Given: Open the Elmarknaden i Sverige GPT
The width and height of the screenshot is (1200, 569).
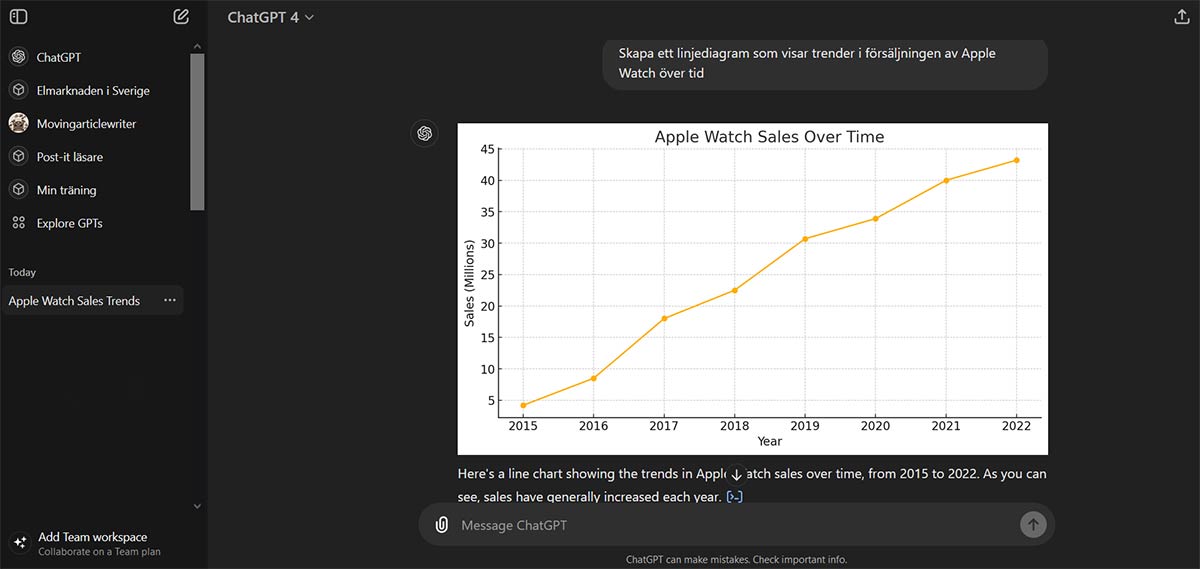Looking at the screenshot, I should [93, 91].
